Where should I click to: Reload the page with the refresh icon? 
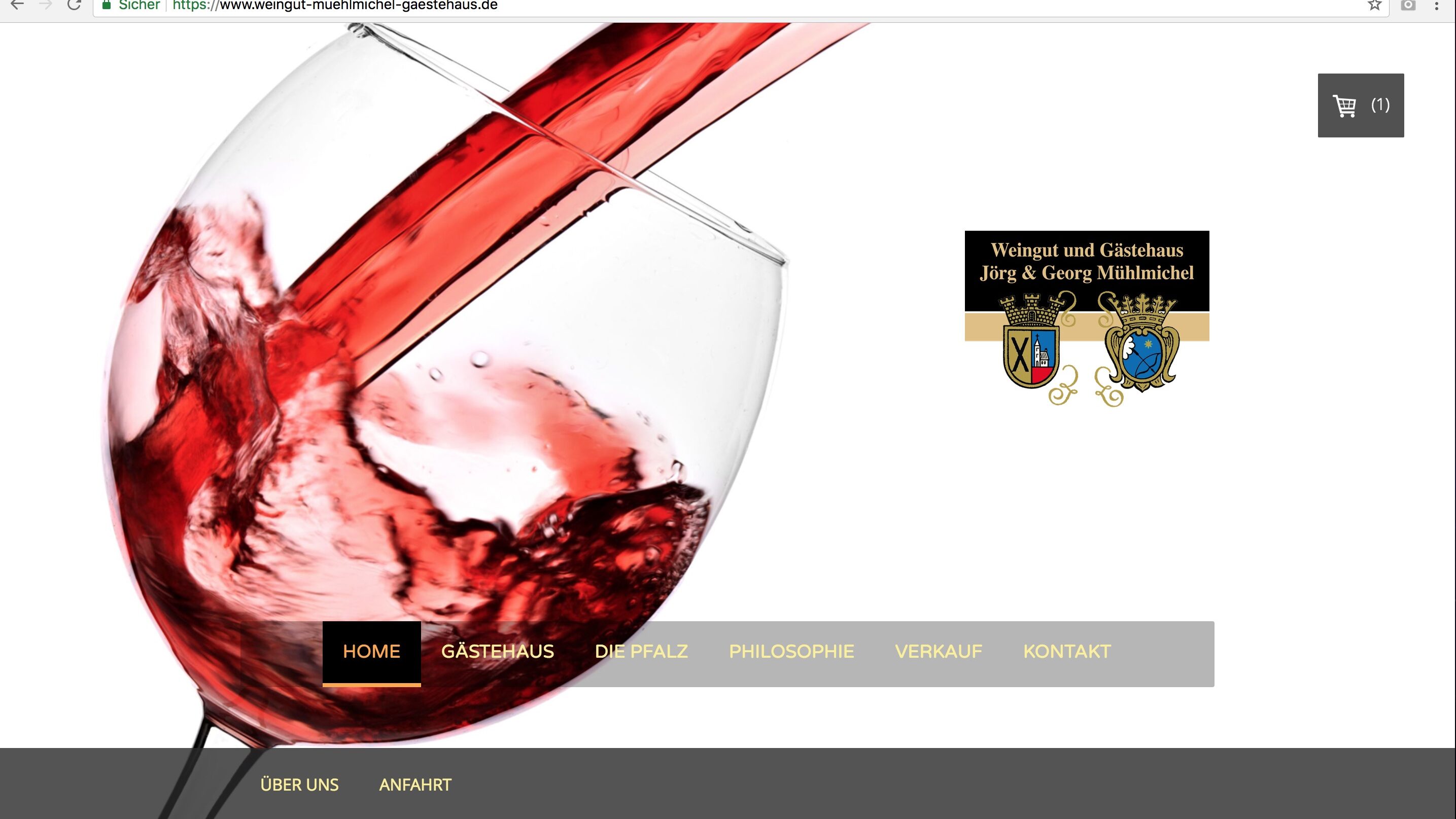tap(74, 5)
